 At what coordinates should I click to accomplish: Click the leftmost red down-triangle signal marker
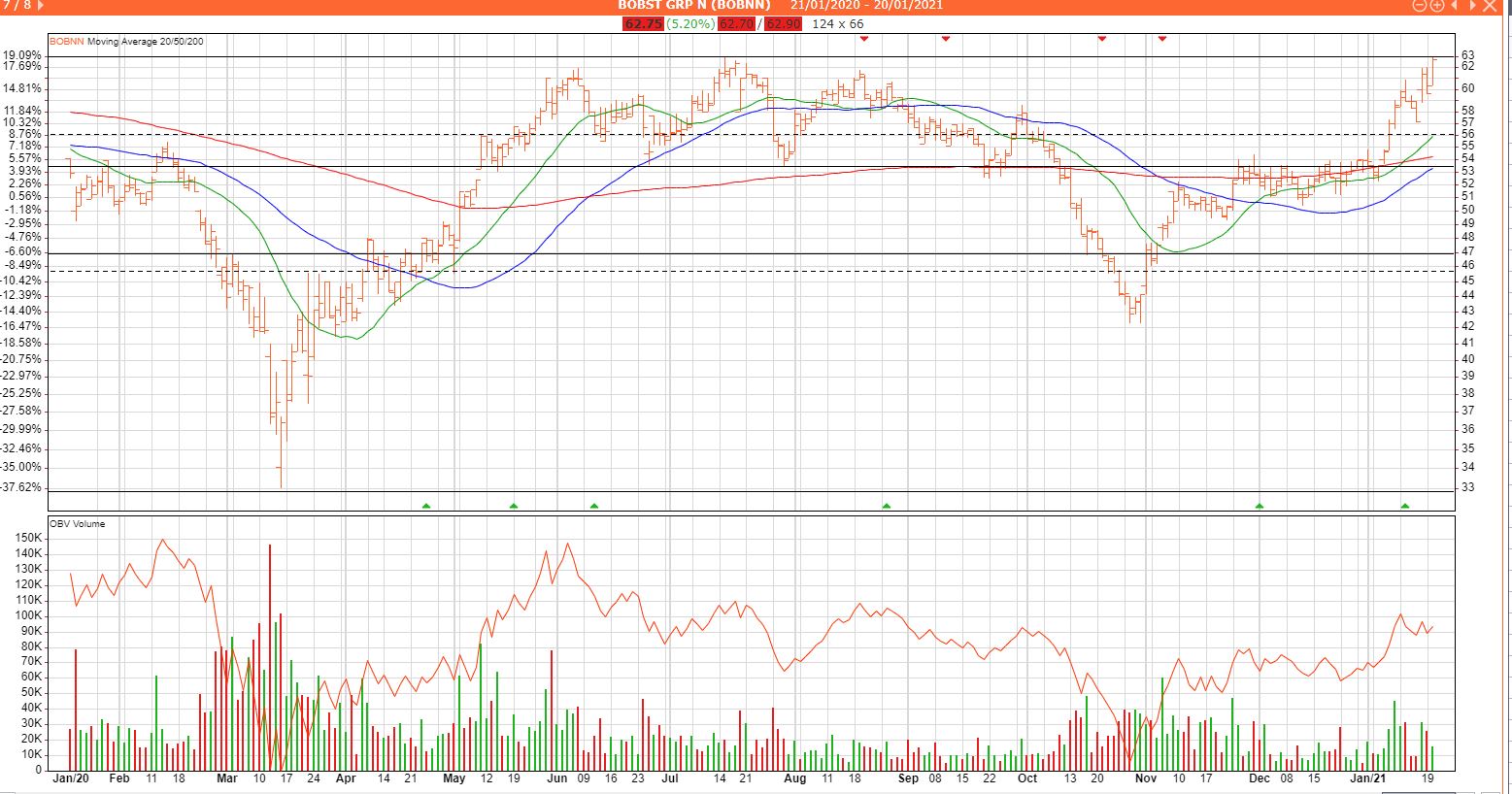[864, 38]
